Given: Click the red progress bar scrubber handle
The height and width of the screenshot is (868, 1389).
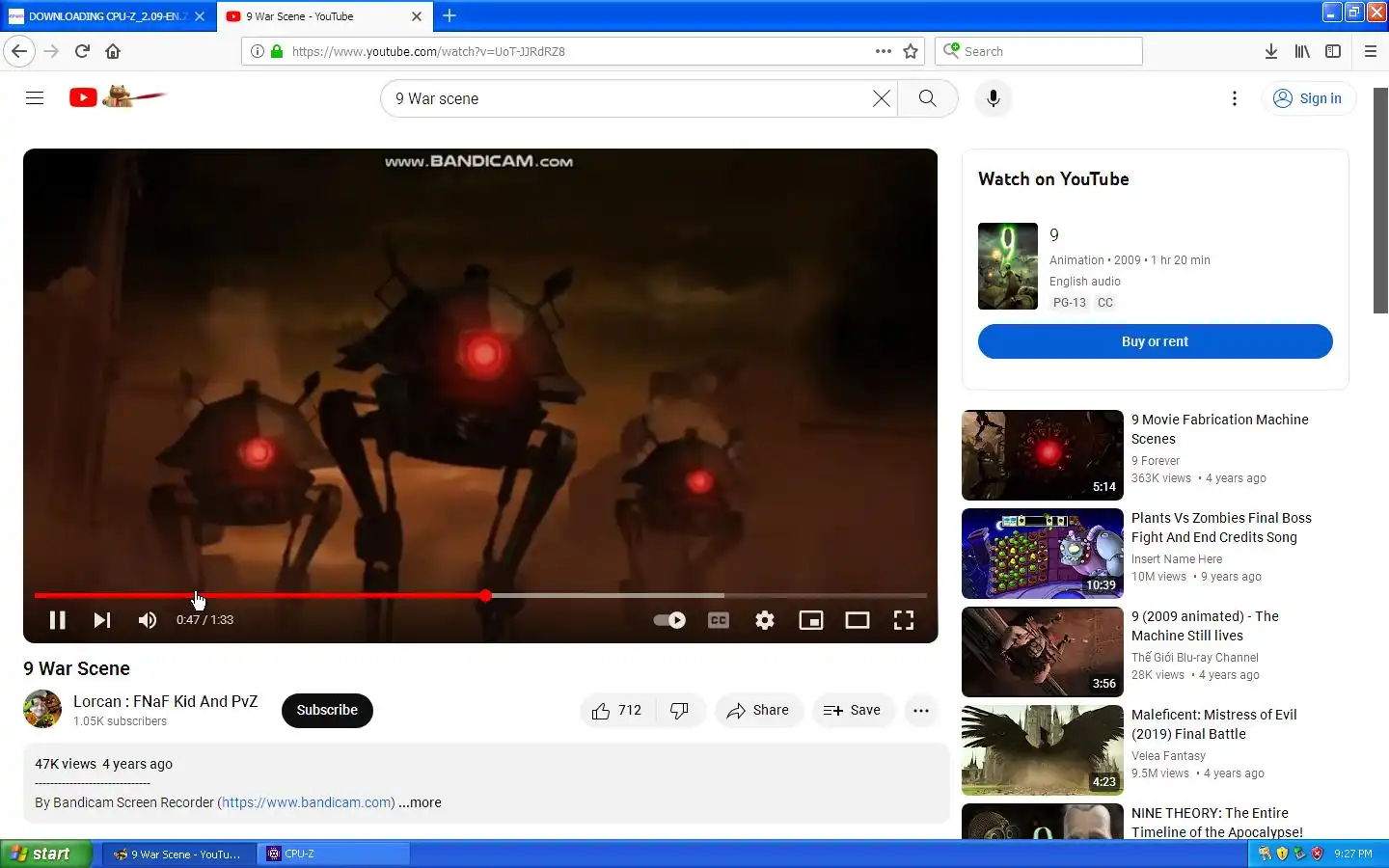Looking at the screenshot, I should (x=485, y=596).
